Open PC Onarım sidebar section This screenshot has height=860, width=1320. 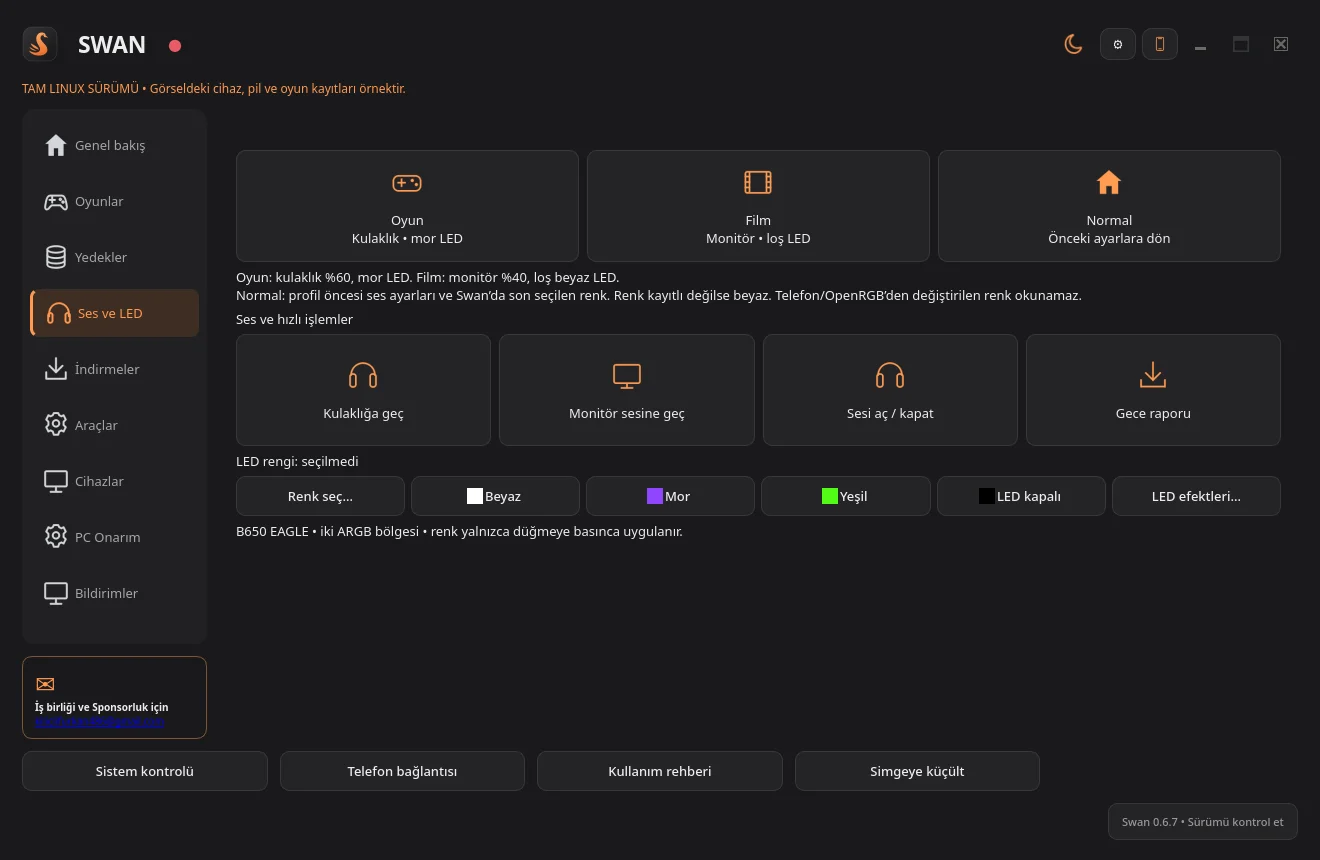(114, 537)
